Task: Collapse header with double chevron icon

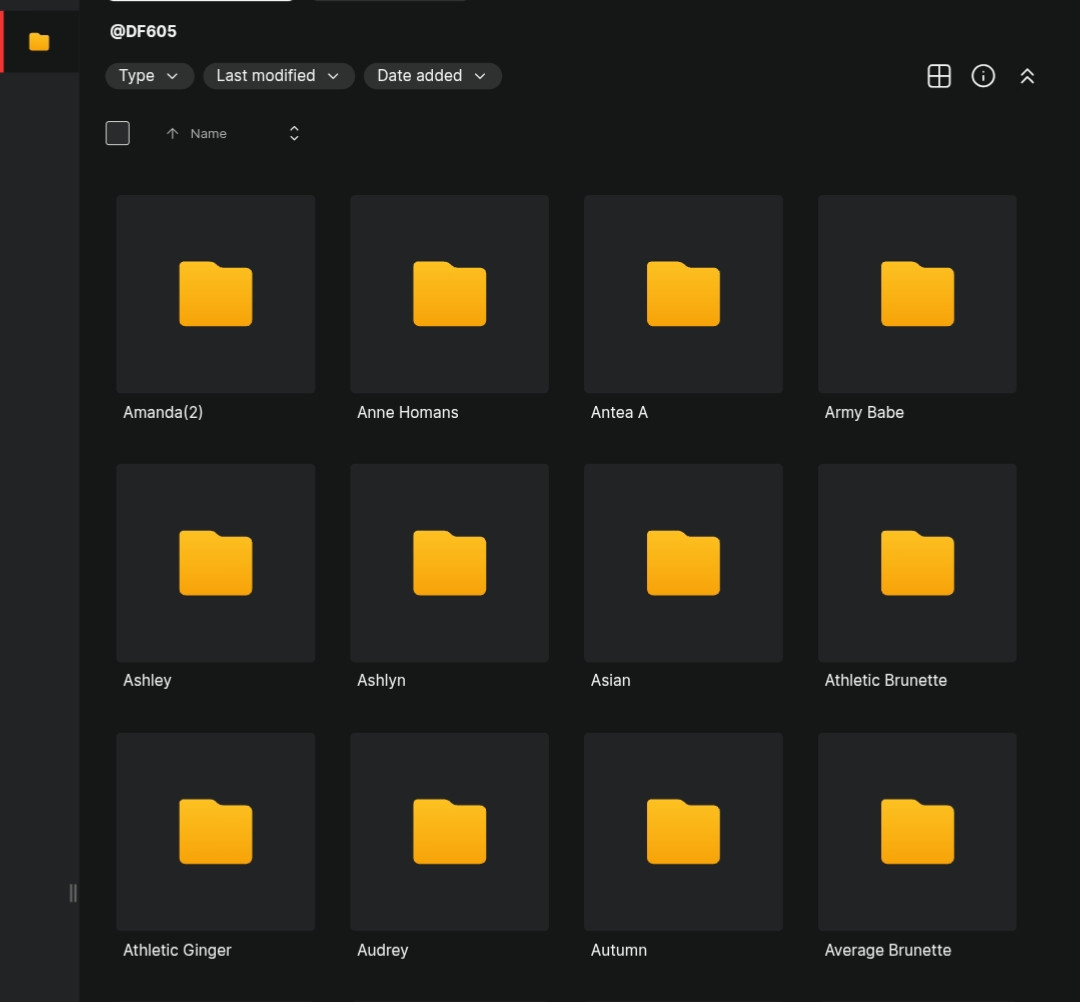Action: tap(1027, 76)
